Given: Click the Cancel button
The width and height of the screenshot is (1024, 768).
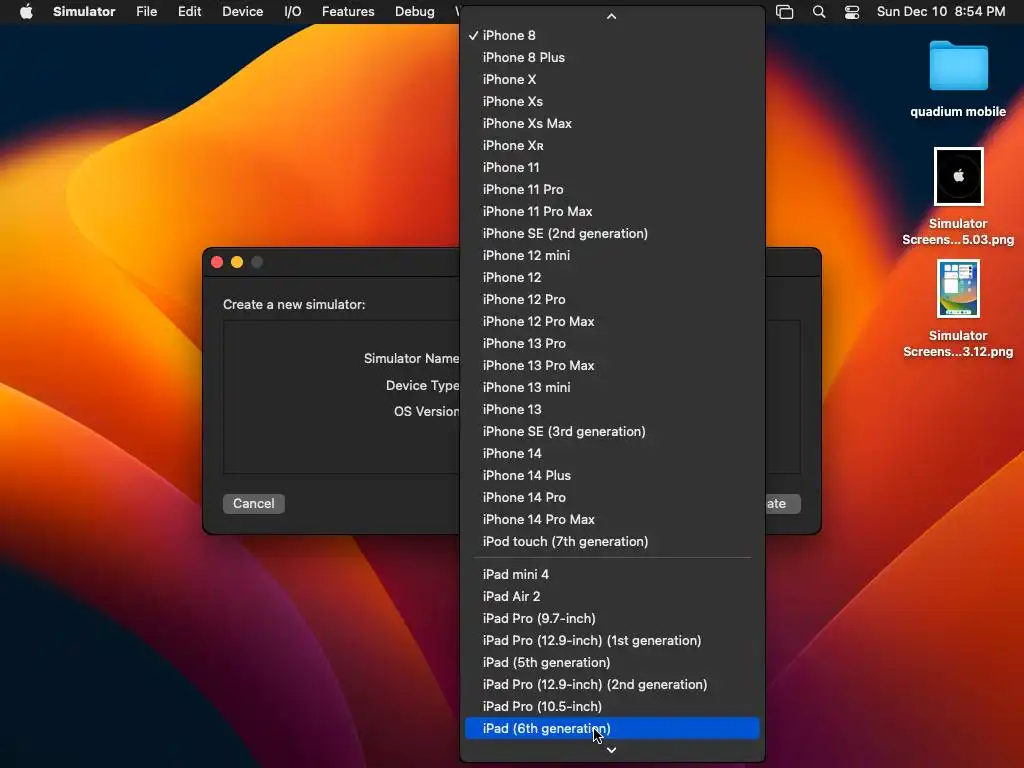Looking at the screenshot, I should [253, 504].
